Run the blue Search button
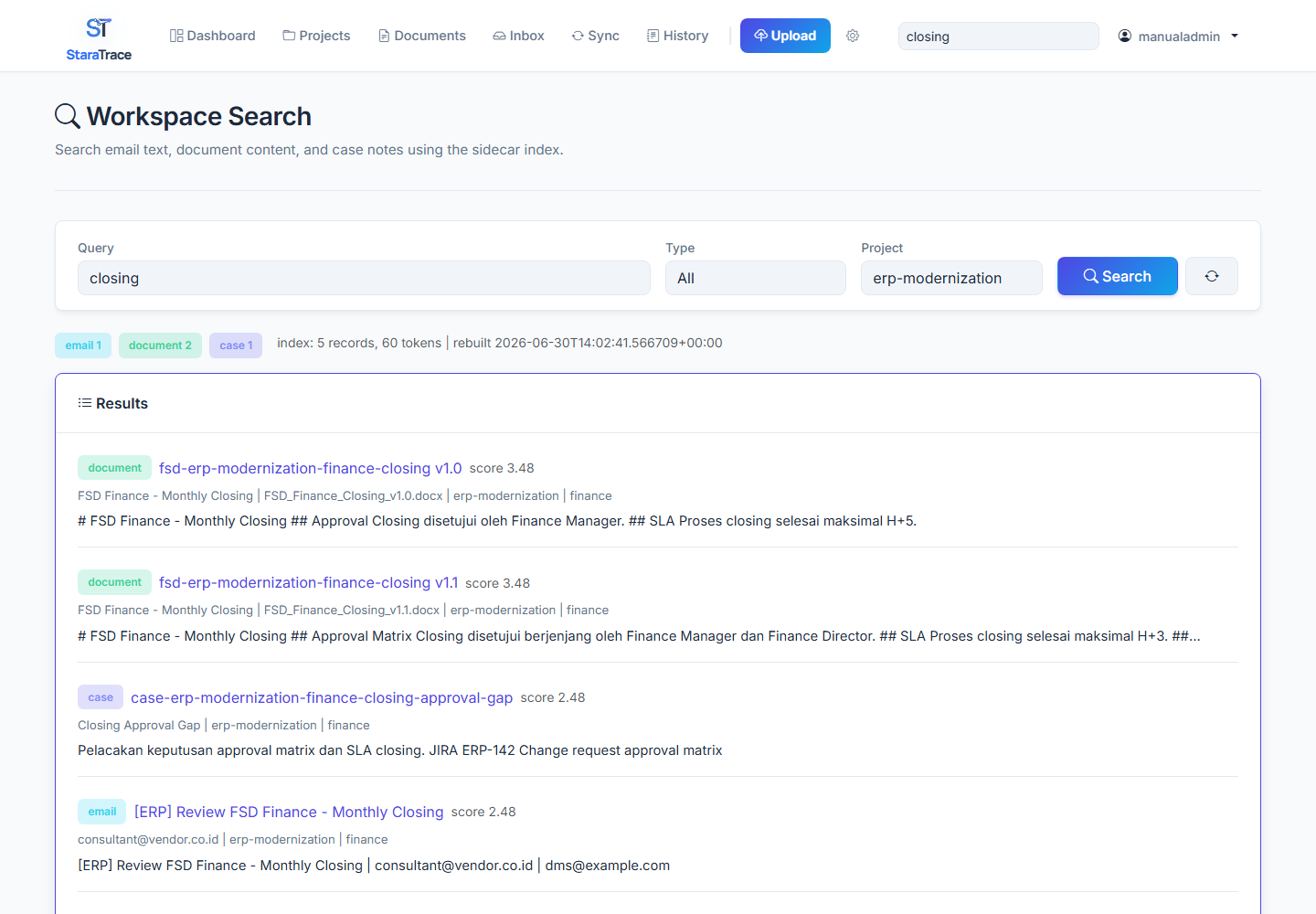This screenshot has height=914, width=1316. pyautogui.click(x=1117, y=276)
